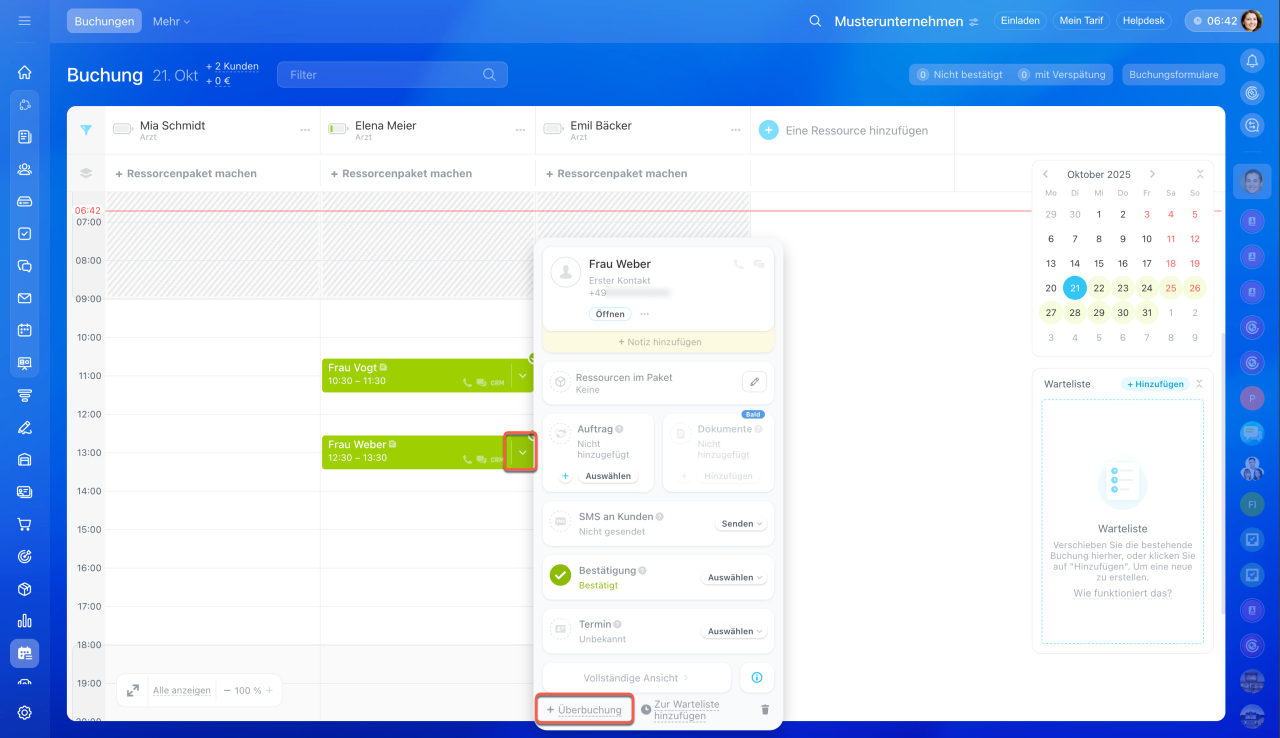Click the help icon next to Bestätigung
The image size is (1280, 738).
[642, 570]
